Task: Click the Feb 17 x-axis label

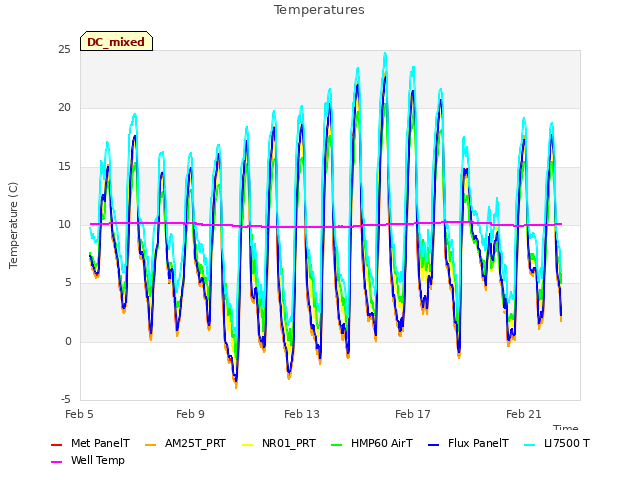Action: click(413, 414)
